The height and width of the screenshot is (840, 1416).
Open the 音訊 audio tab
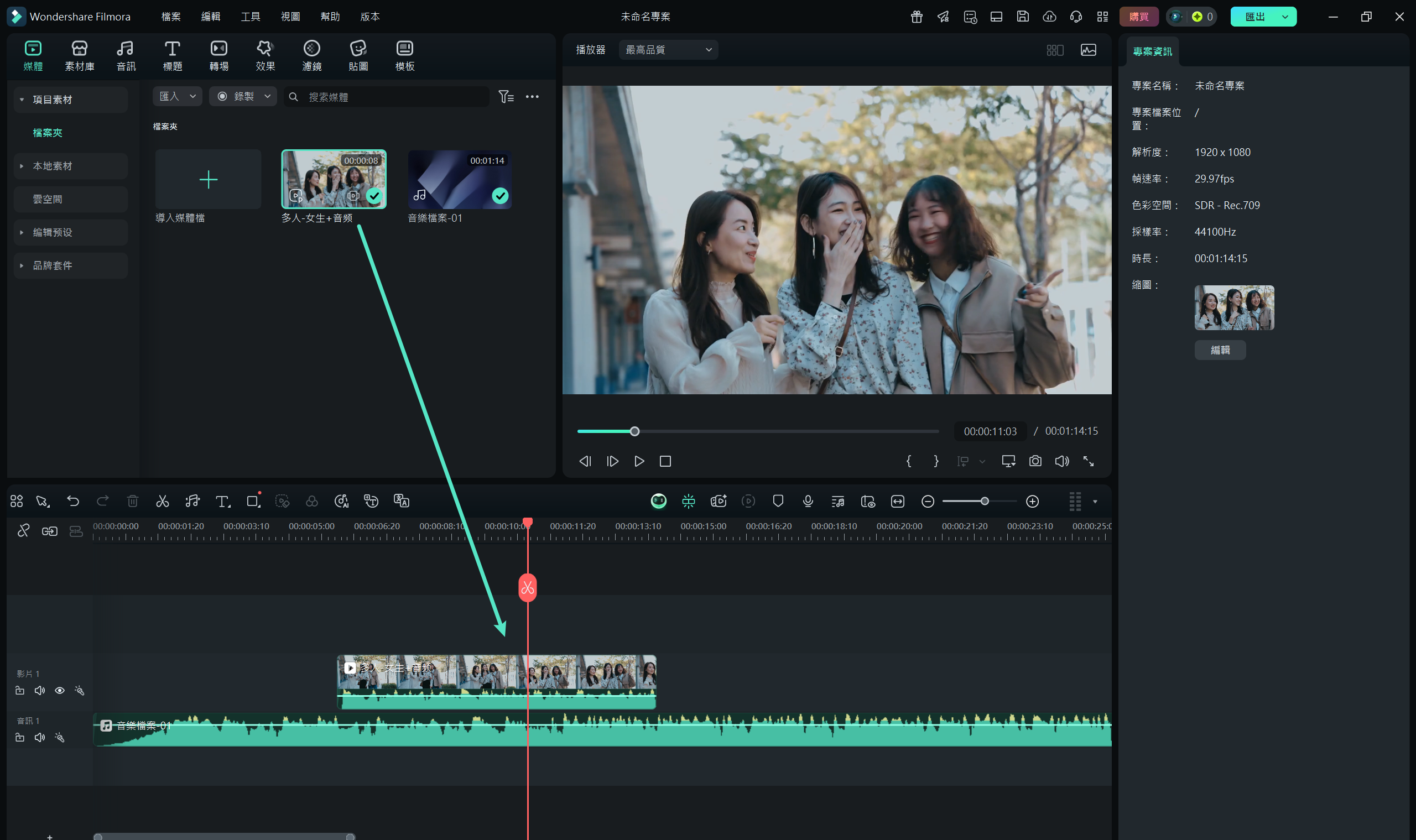[x=126, y=55]
